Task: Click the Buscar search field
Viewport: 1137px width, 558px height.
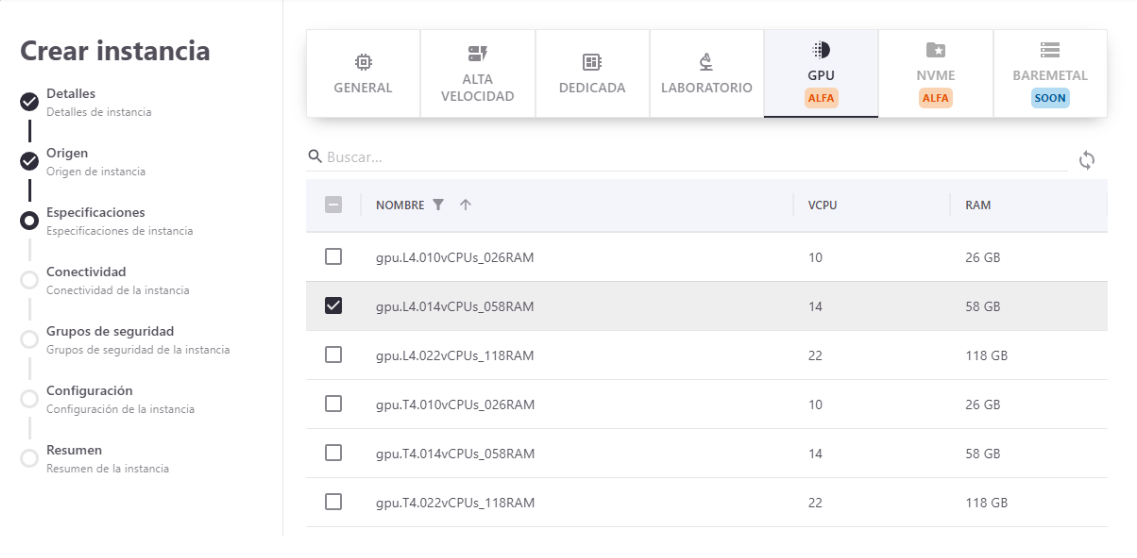Action: (690, 158)
